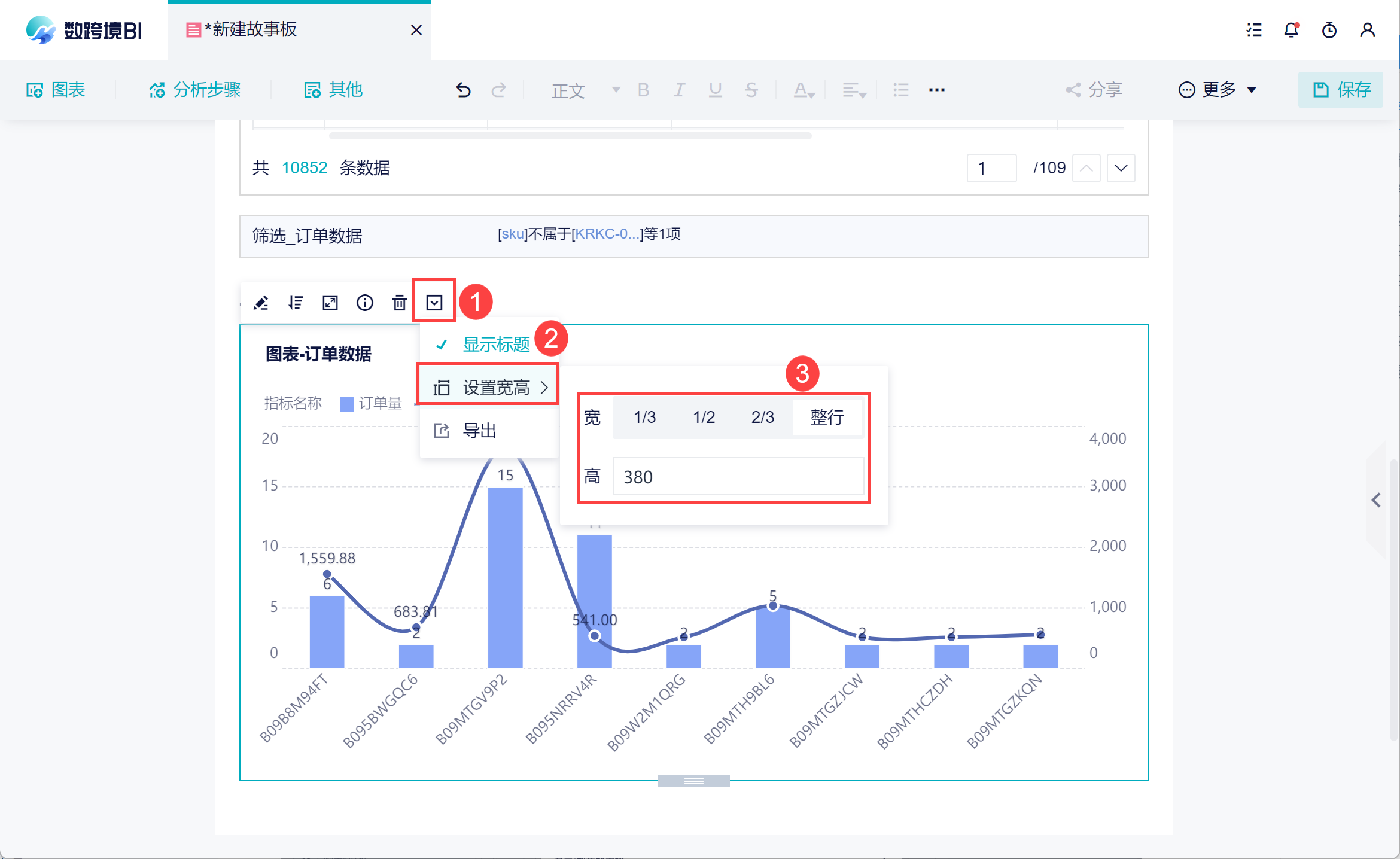Screen dimensions: 1400x859
Task: Delete chart with the trash icon
Action: [400, 303]
